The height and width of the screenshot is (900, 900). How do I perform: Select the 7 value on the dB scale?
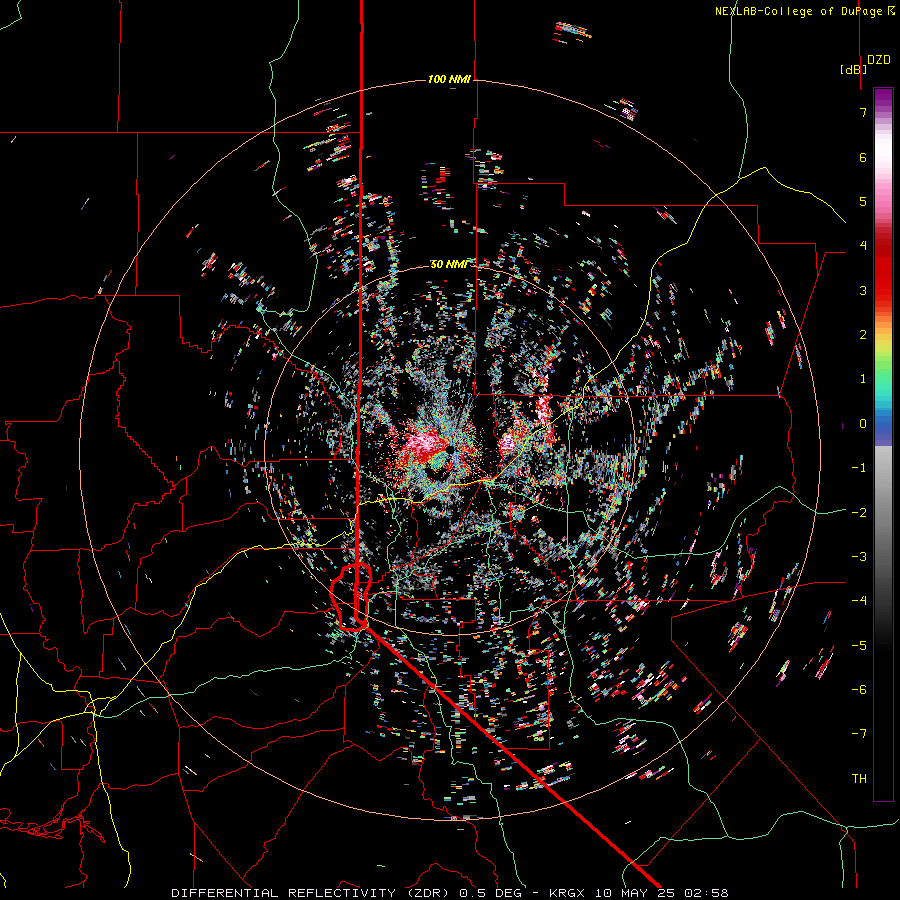click(863, 112)
